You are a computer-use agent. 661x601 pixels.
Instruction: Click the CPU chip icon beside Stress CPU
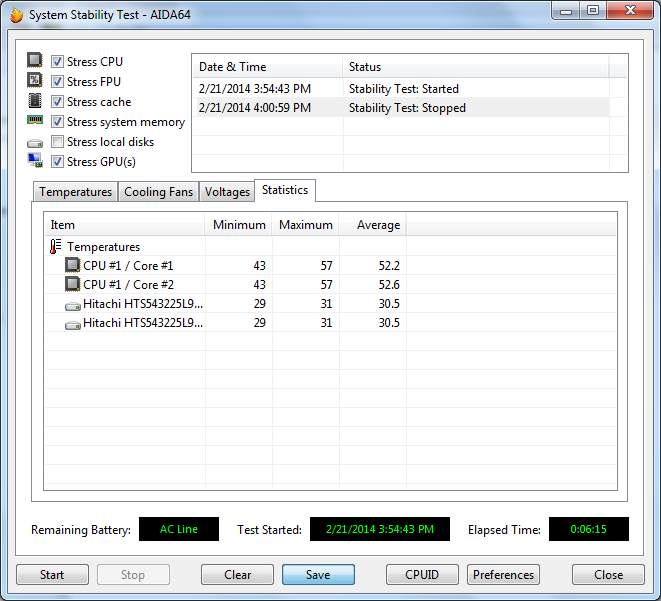pos(35,60)
